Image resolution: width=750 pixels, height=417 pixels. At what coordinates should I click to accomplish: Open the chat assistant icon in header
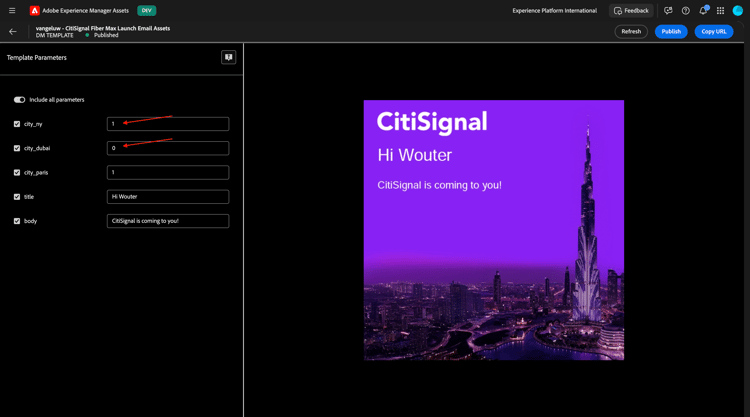pos(668,11)
